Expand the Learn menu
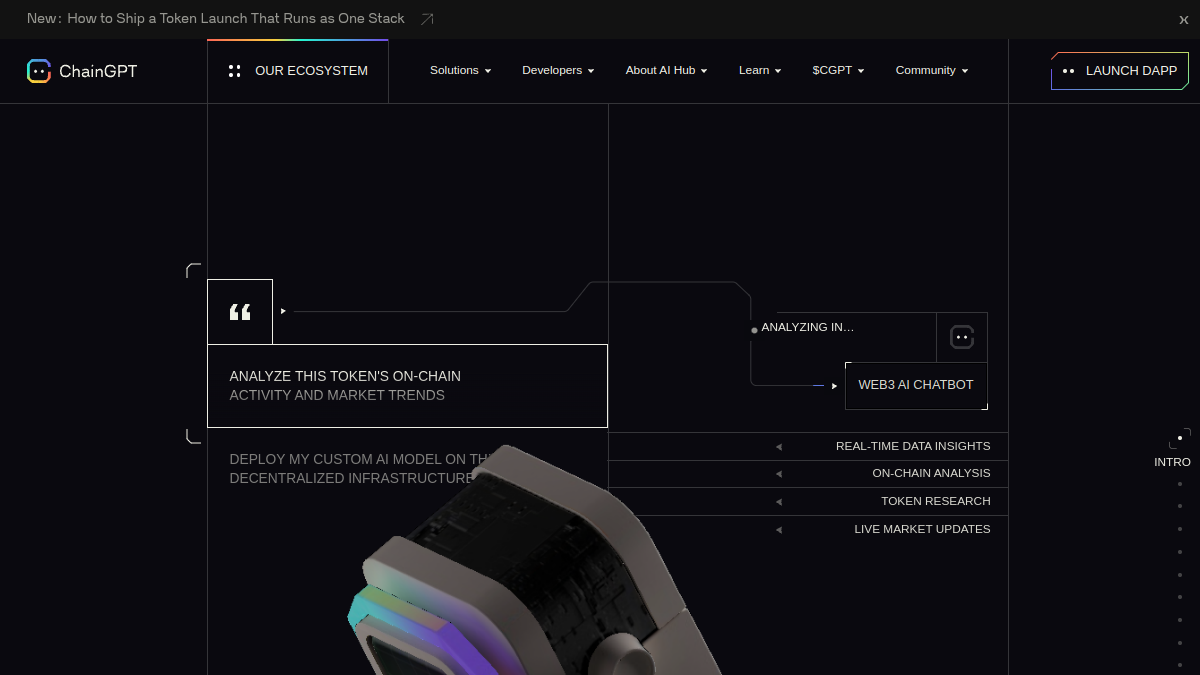 pos(760,71)
